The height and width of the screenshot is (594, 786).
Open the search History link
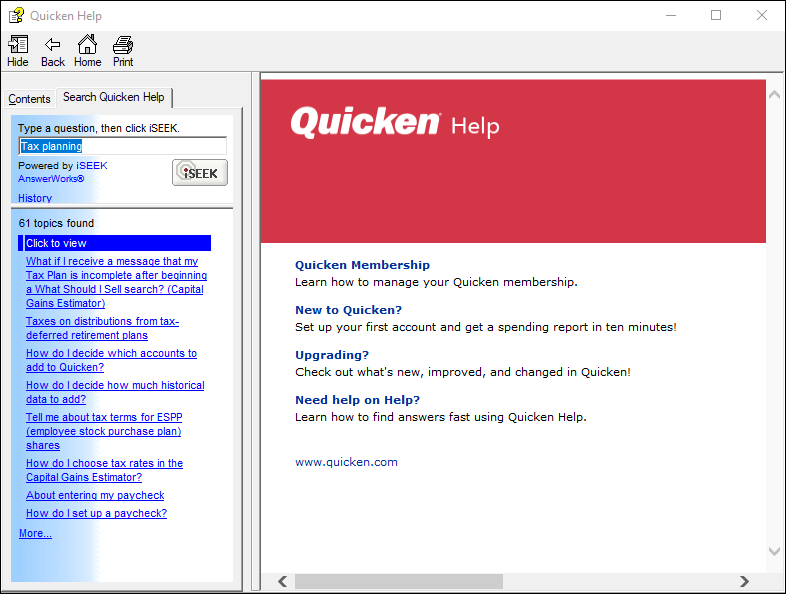pos(35,198)
